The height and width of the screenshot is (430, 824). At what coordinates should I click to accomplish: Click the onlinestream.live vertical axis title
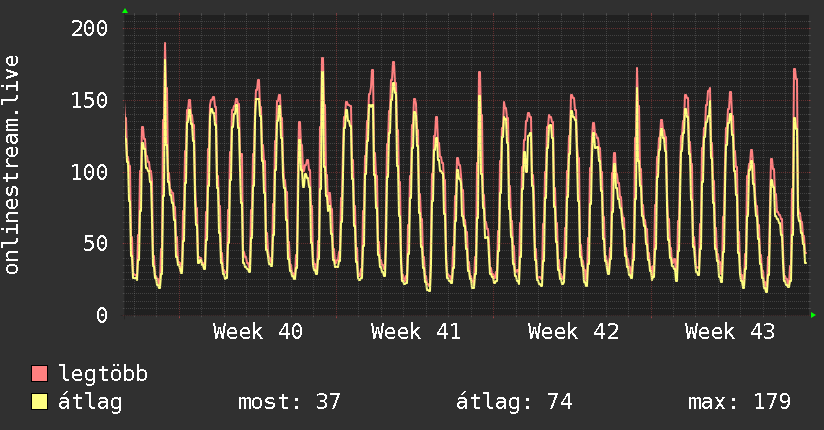[x=12, y=165]
